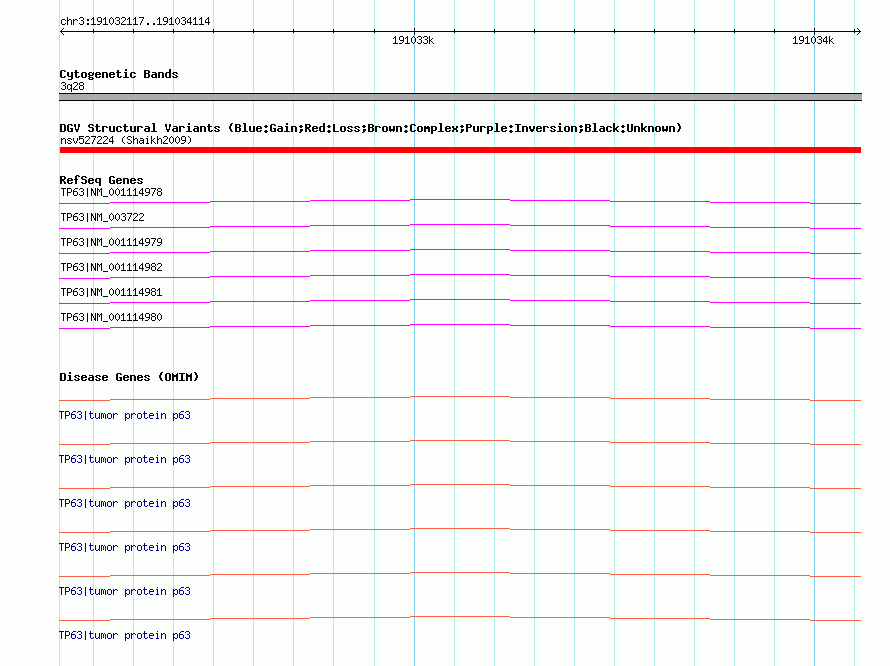This screenshot has height=666, width=890.
Task: Click the right arrow of the ruler
Action: pyautogui.click(x=858, y=31)
